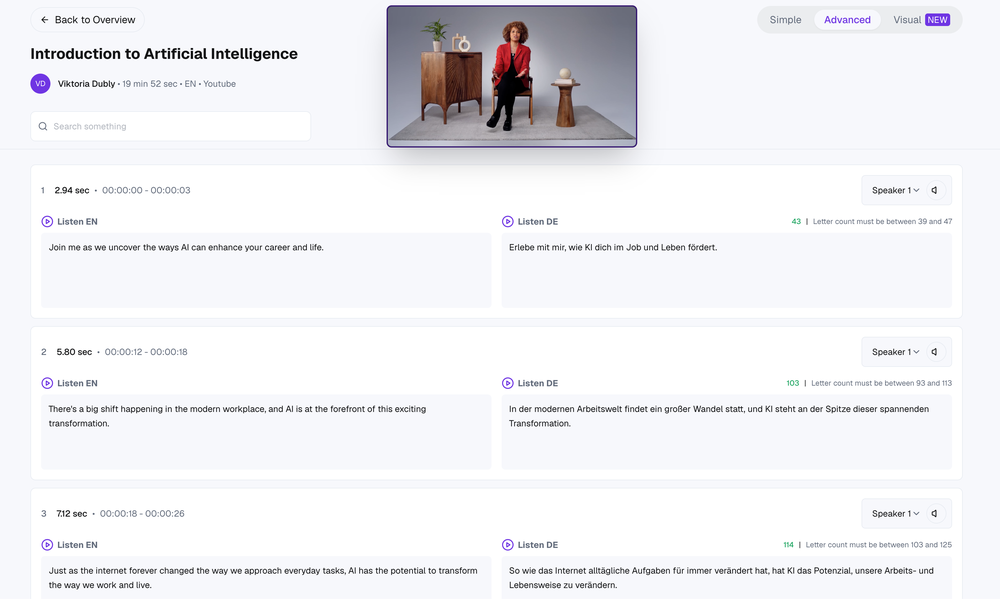Click the '7.12 sec' duration
Viewport: 1000px width, 599px height.
point(71,514)
